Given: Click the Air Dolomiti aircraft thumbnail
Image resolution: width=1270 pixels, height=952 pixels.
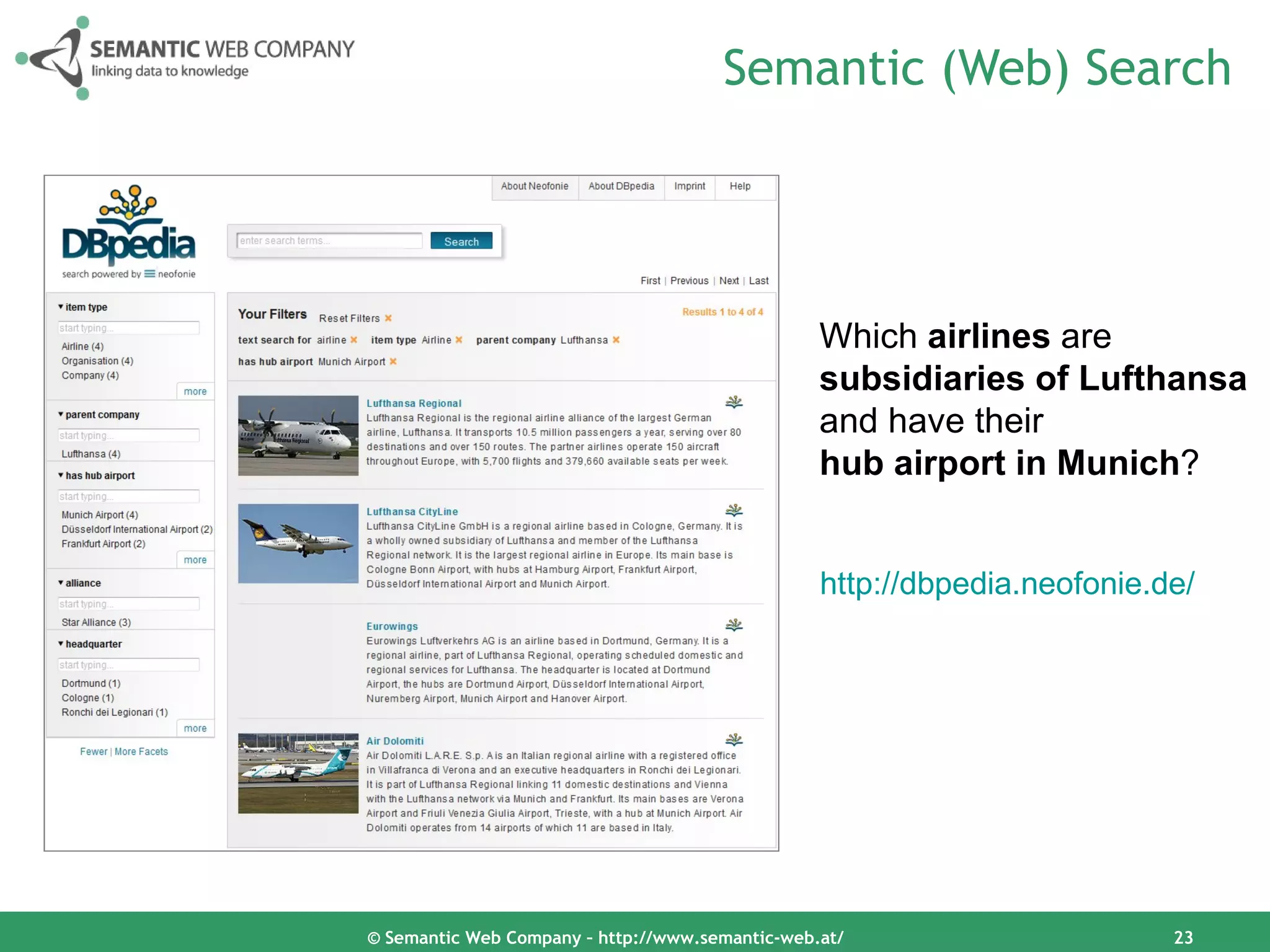Looking at the screenshot, I should [298, 773].
